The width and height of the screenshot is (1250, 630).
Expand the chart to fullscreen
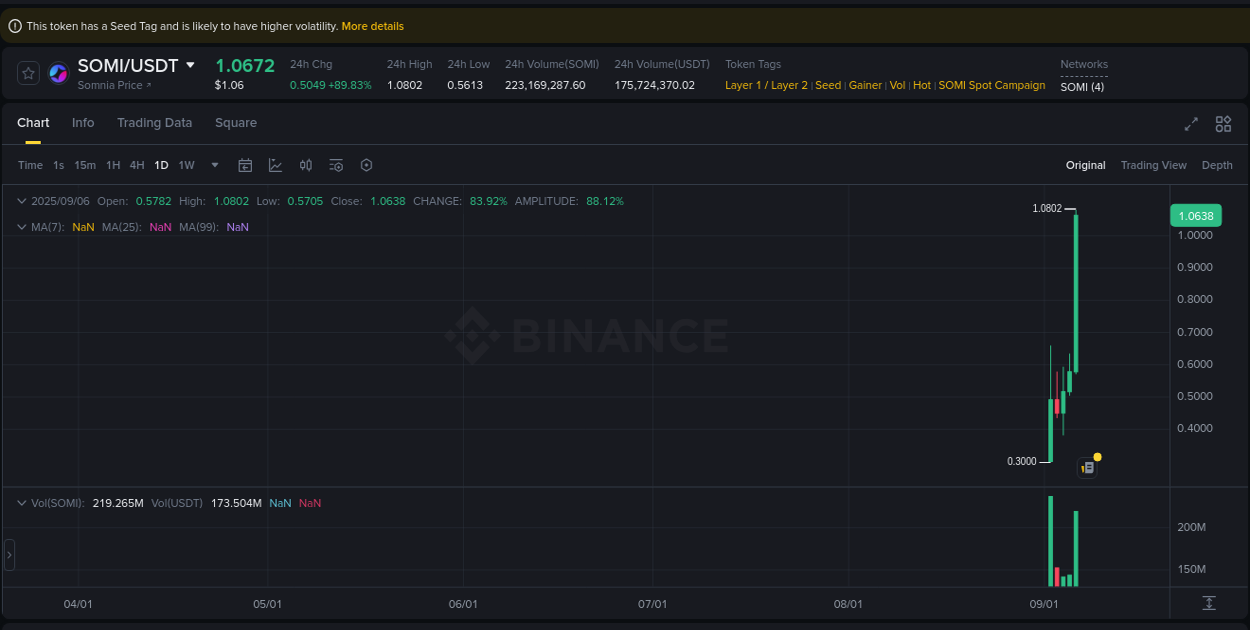tap(1190, 124)
